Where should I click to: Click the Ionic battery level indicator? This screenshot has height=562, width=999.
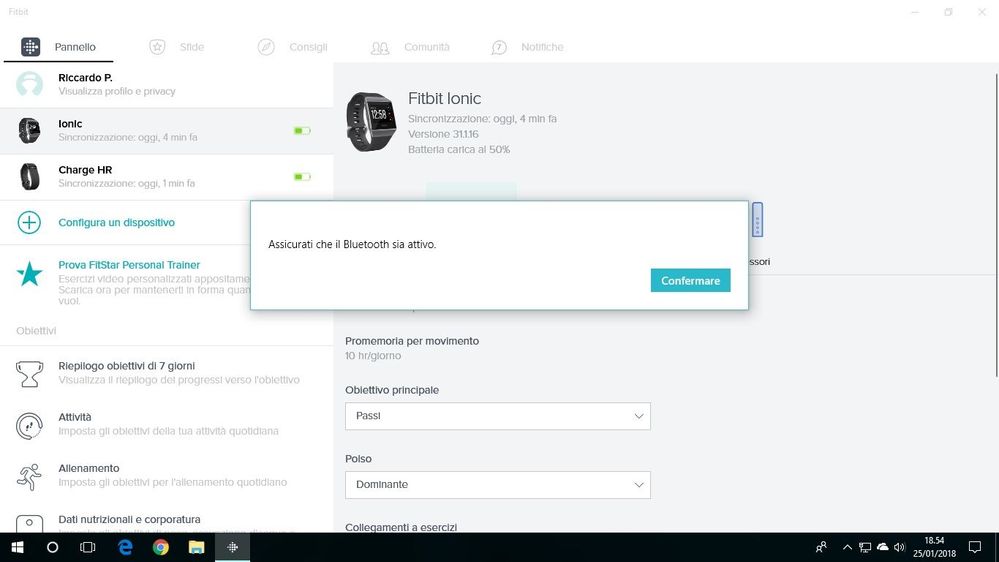point(302,131)
